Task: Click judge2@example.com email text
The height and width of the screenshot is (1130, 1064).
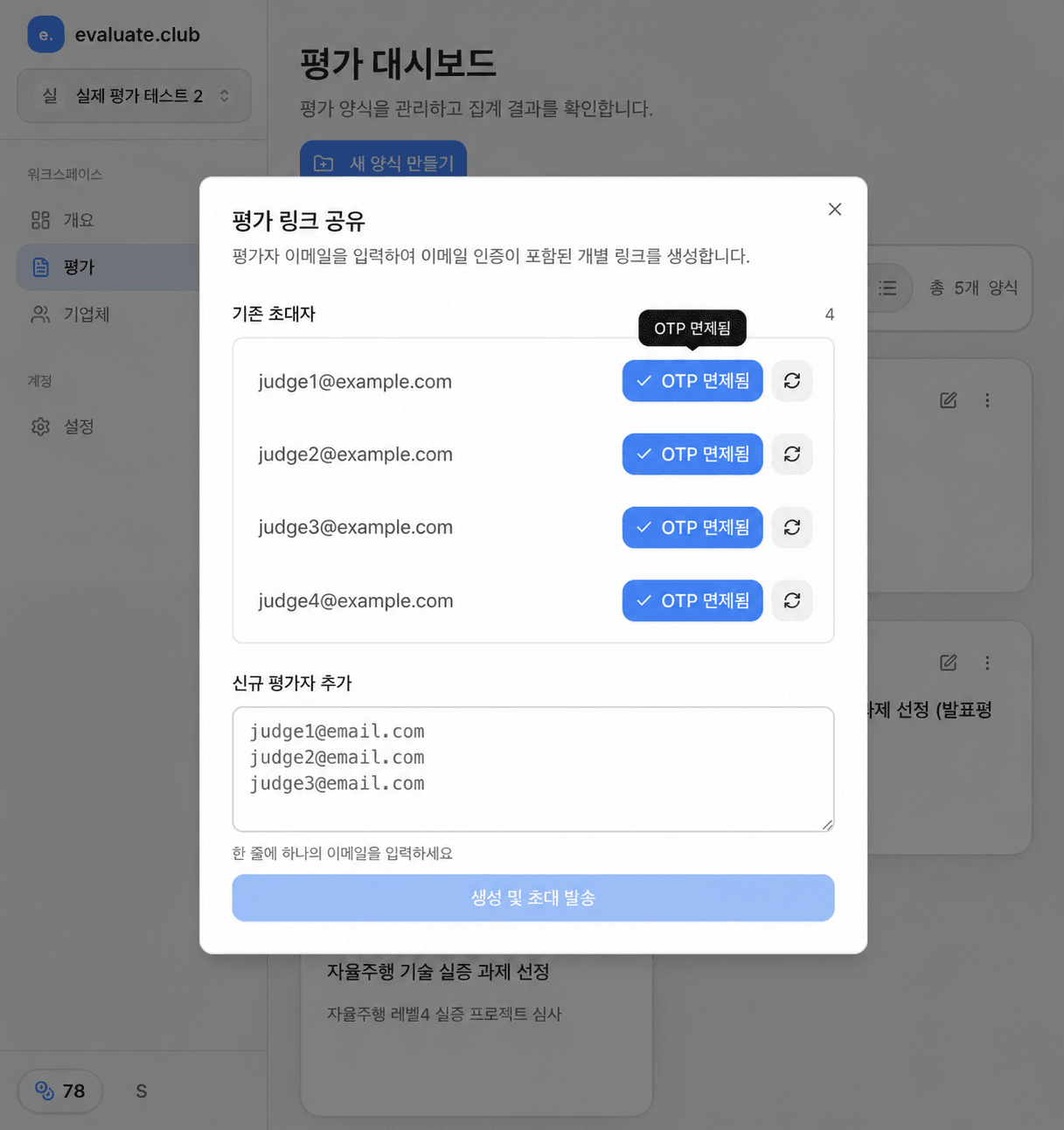Action: (355, 454)
